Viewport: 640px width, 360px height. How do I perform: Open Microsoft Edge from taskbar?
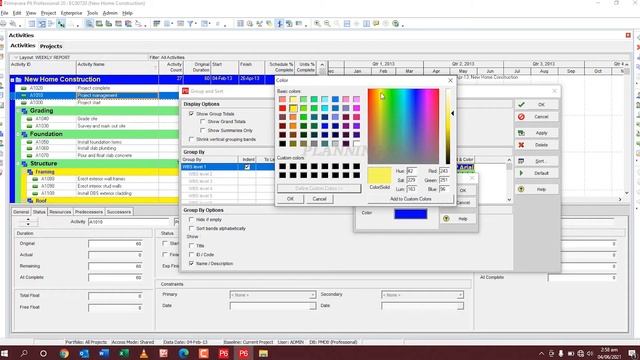[x=184, y=353]
